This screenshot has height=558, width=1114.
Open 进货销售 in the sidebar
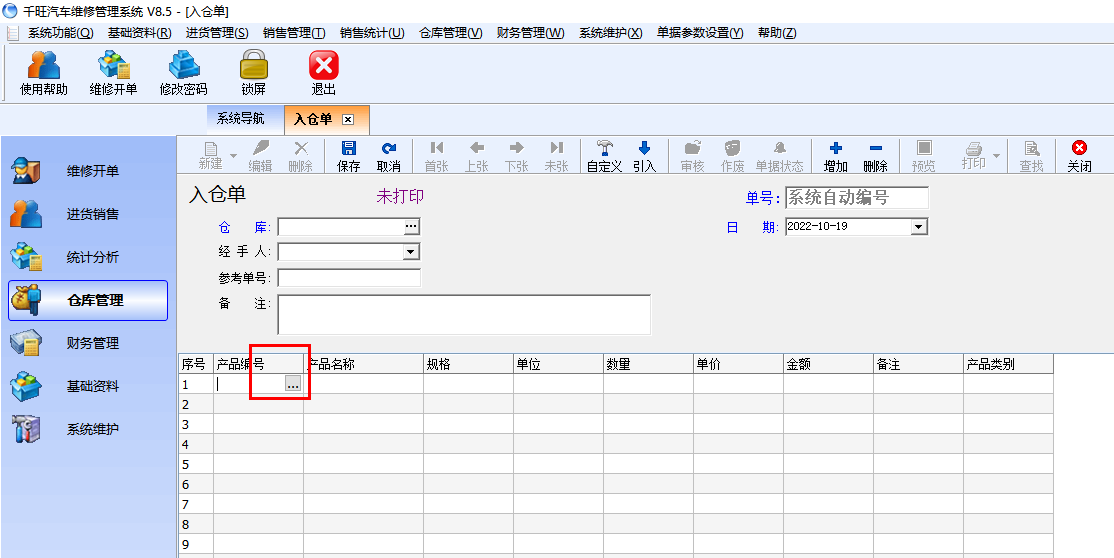point(88,214)
